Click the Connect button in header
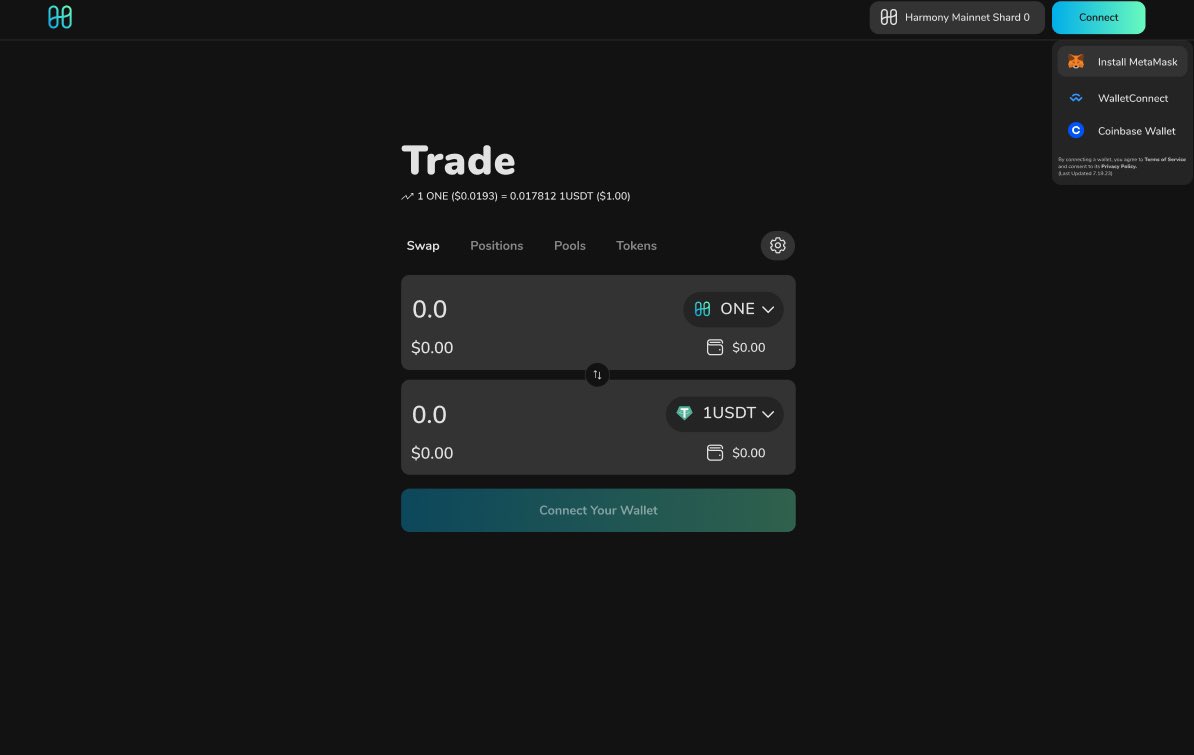The width and height of the screenshot is (1194, 755). (1098, 18)
